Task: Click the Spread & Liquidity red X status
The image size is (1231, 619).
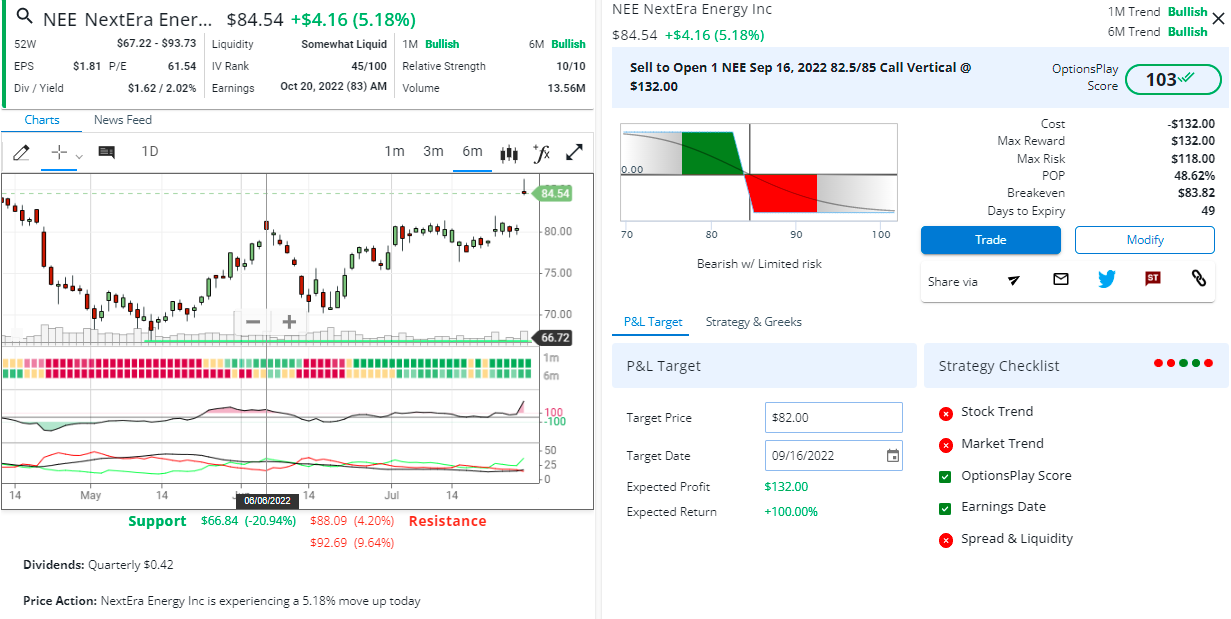Action: pos(945,540)
